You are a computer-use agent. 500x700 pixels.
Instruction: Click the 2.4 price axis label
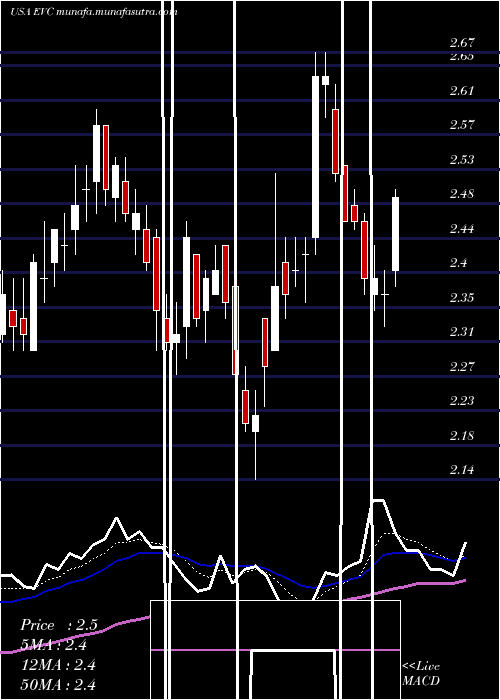click(x=458, y=262)
